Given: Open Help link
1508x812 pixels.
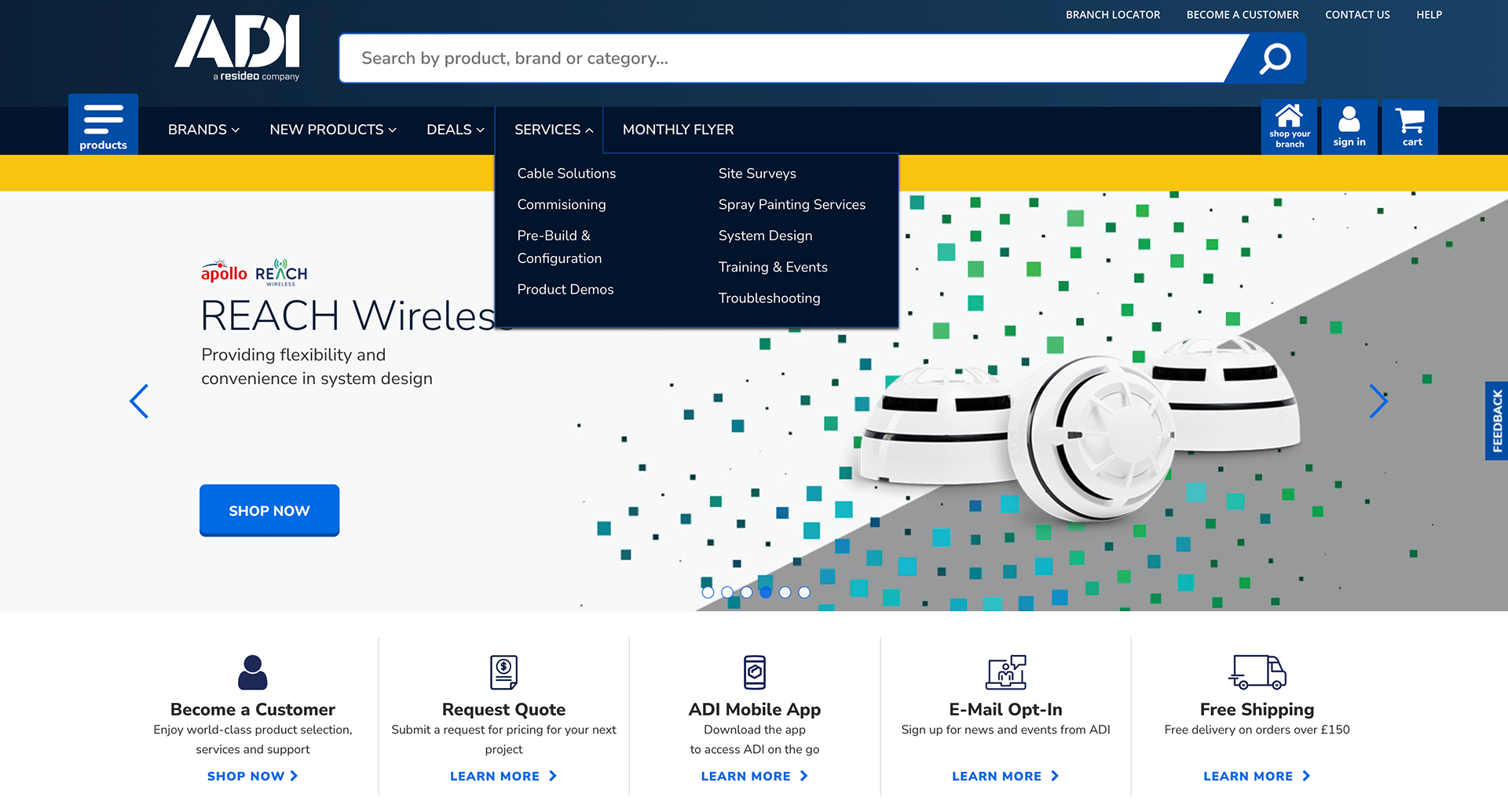Looking at the screenshot, I should pyautogui.click(x=1429, y=15).
